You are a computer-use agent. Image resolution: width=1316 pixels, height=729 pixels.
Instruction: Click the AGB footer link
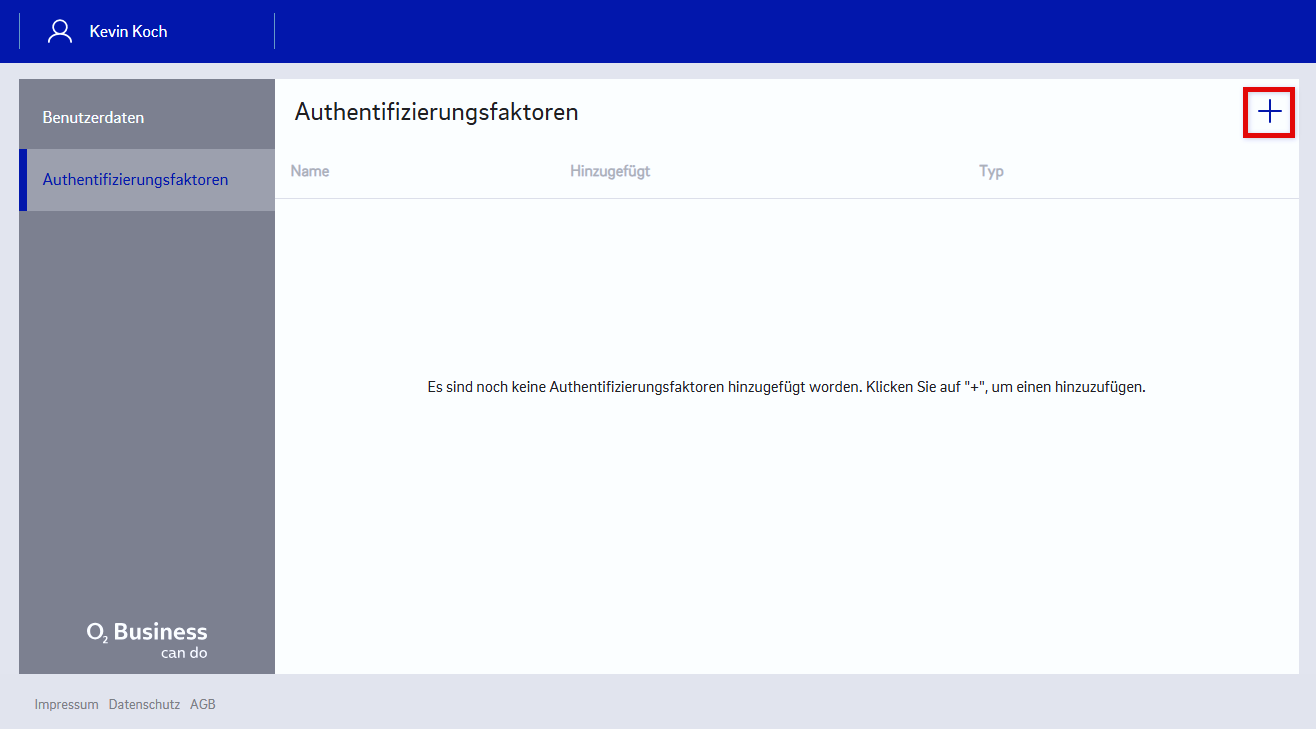tap(203, 704)
